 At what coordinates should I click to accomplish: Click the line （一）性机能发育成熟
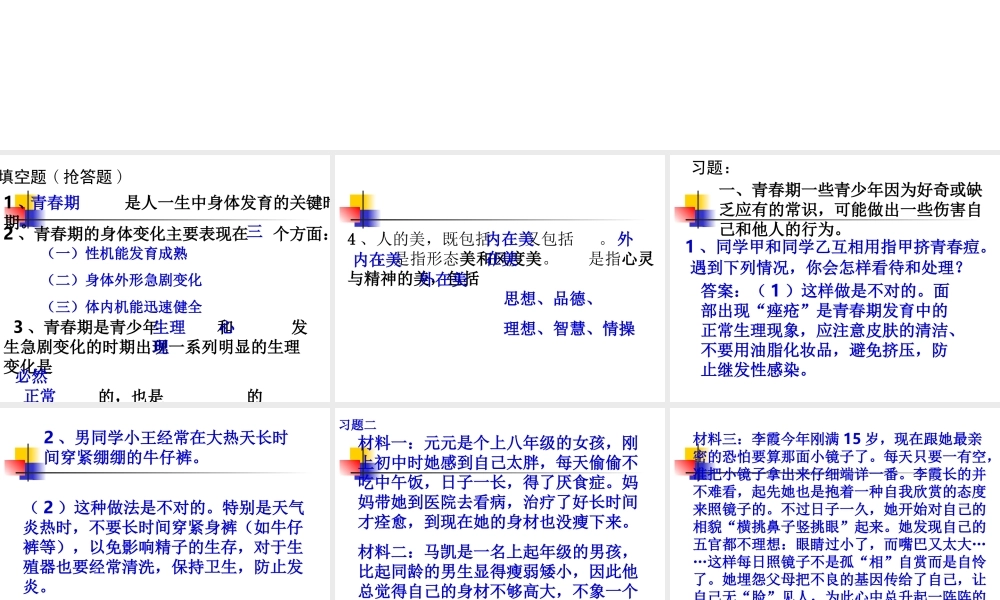(117, 253)
